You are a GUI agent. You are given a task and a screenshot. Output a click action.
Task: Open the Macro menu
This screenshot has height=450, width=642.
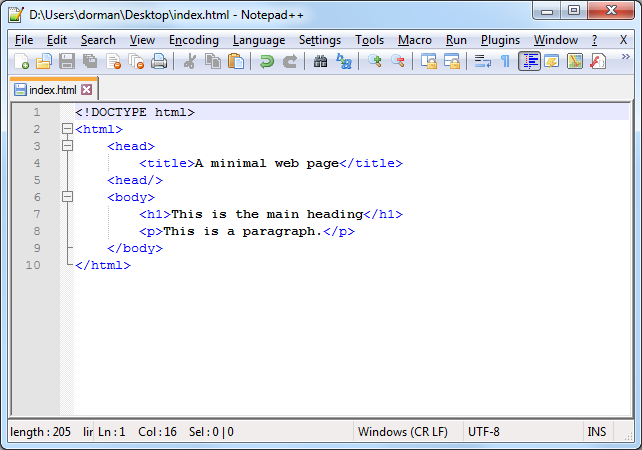tap(415, 40)
